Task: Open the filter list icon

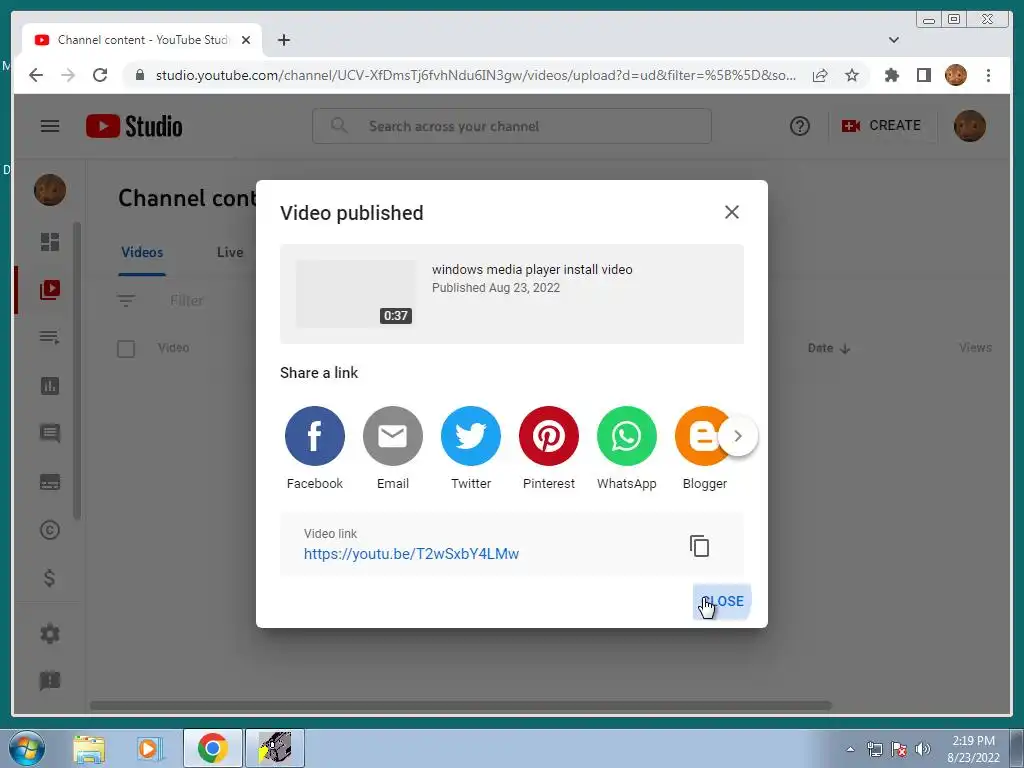Action: [126, 300]
